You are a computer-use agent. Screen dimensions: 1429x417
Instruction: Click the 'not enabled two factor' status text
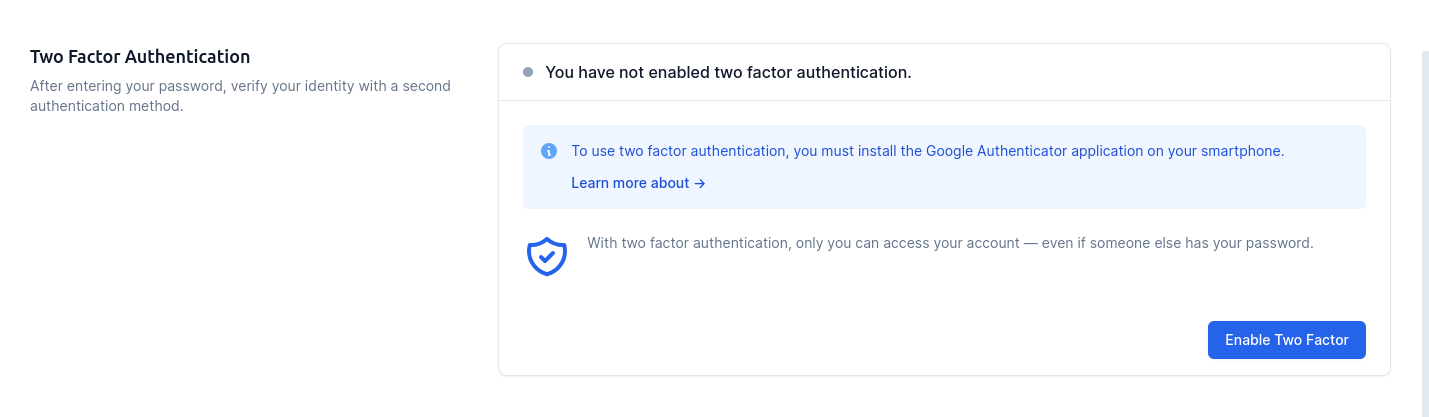(728, 72)
